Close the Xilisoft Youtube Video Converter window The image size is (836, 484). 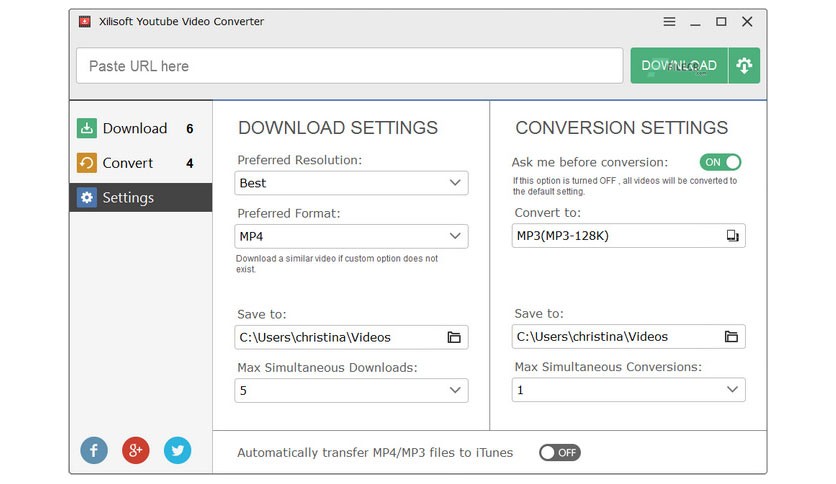pyautogui.click(x=747, y=21)
